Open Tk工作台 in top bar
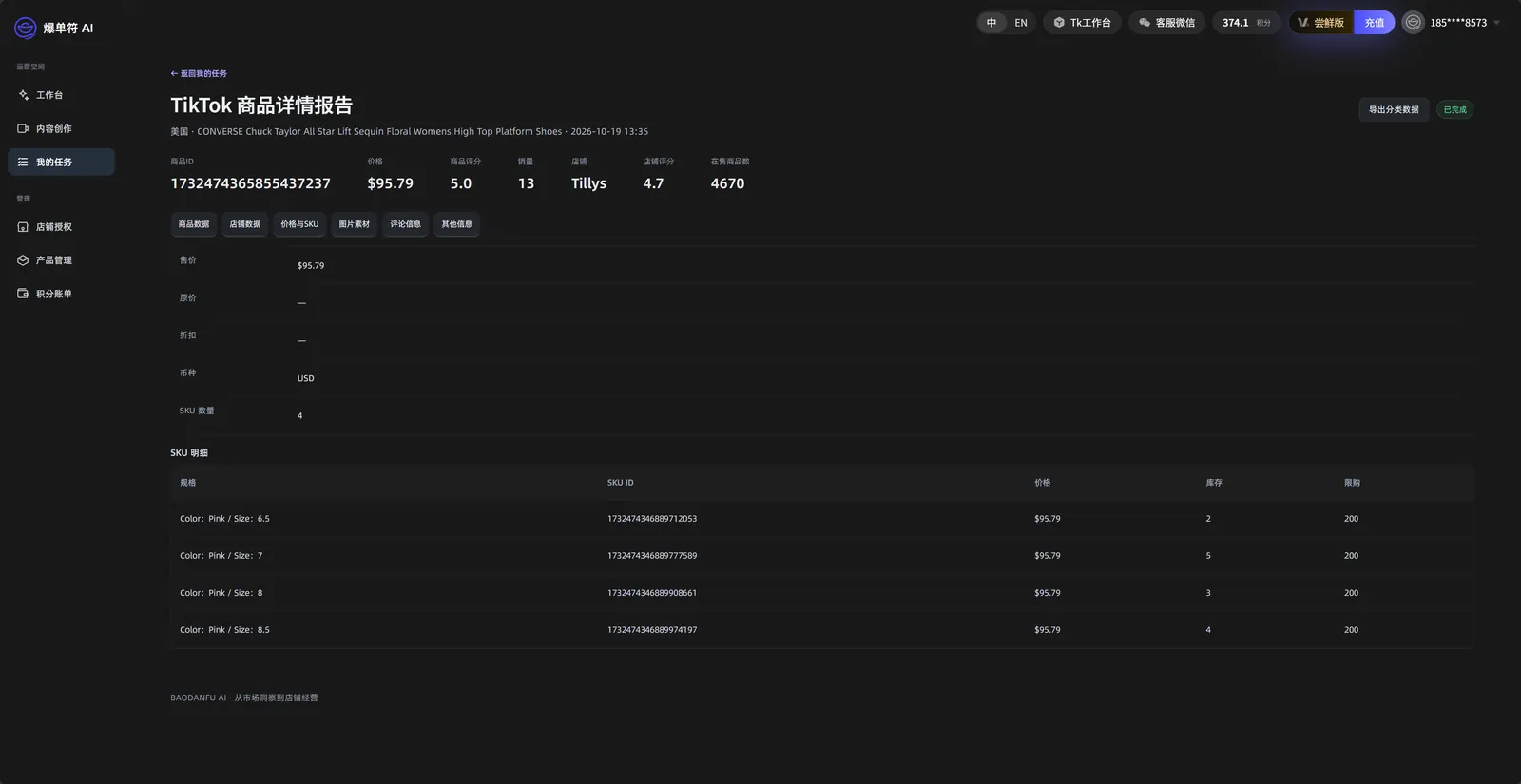Screen dimensions: 1521x784 coord(1082,23)
